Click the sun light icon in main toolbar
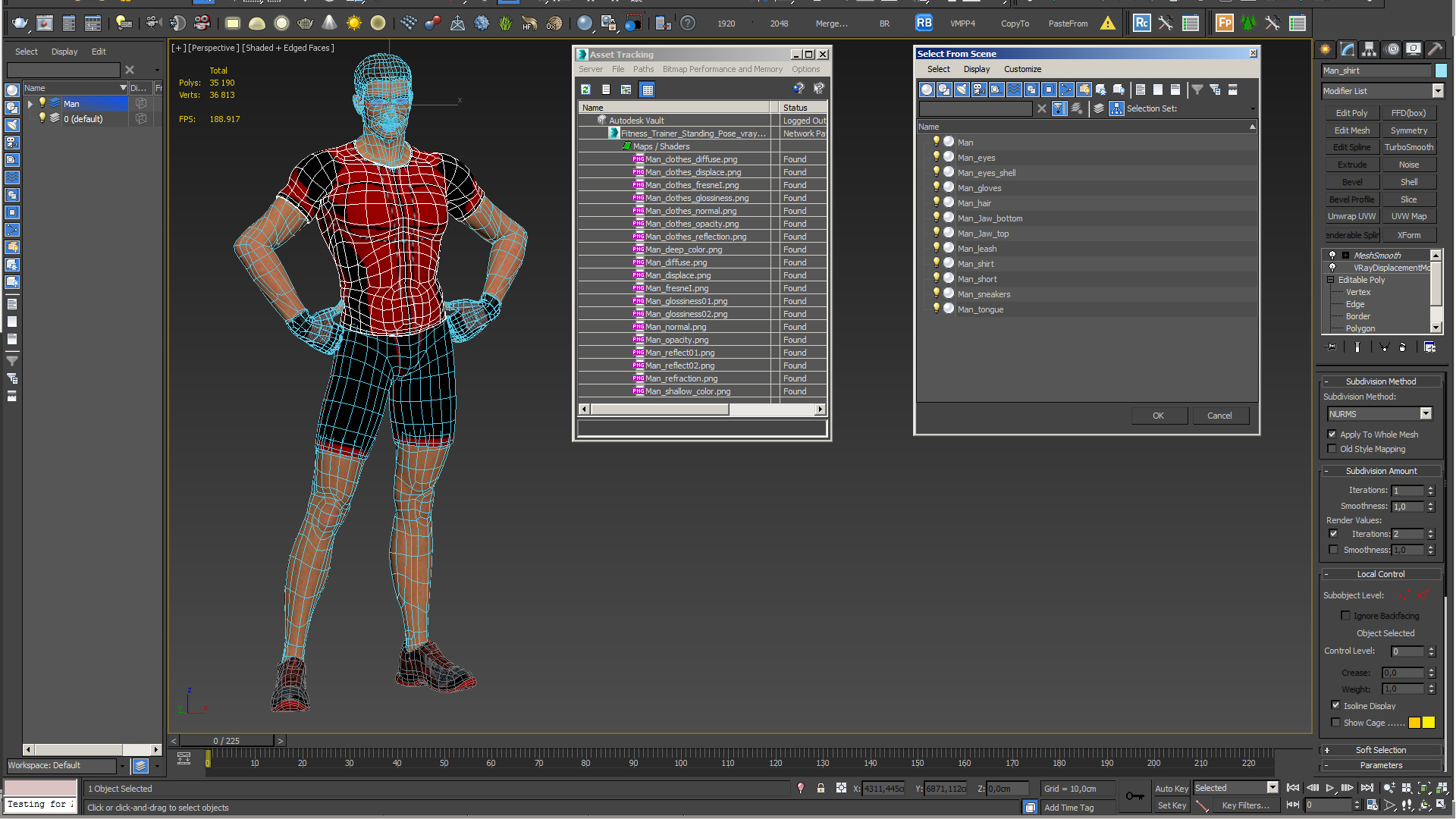 (x=354, y=24)
